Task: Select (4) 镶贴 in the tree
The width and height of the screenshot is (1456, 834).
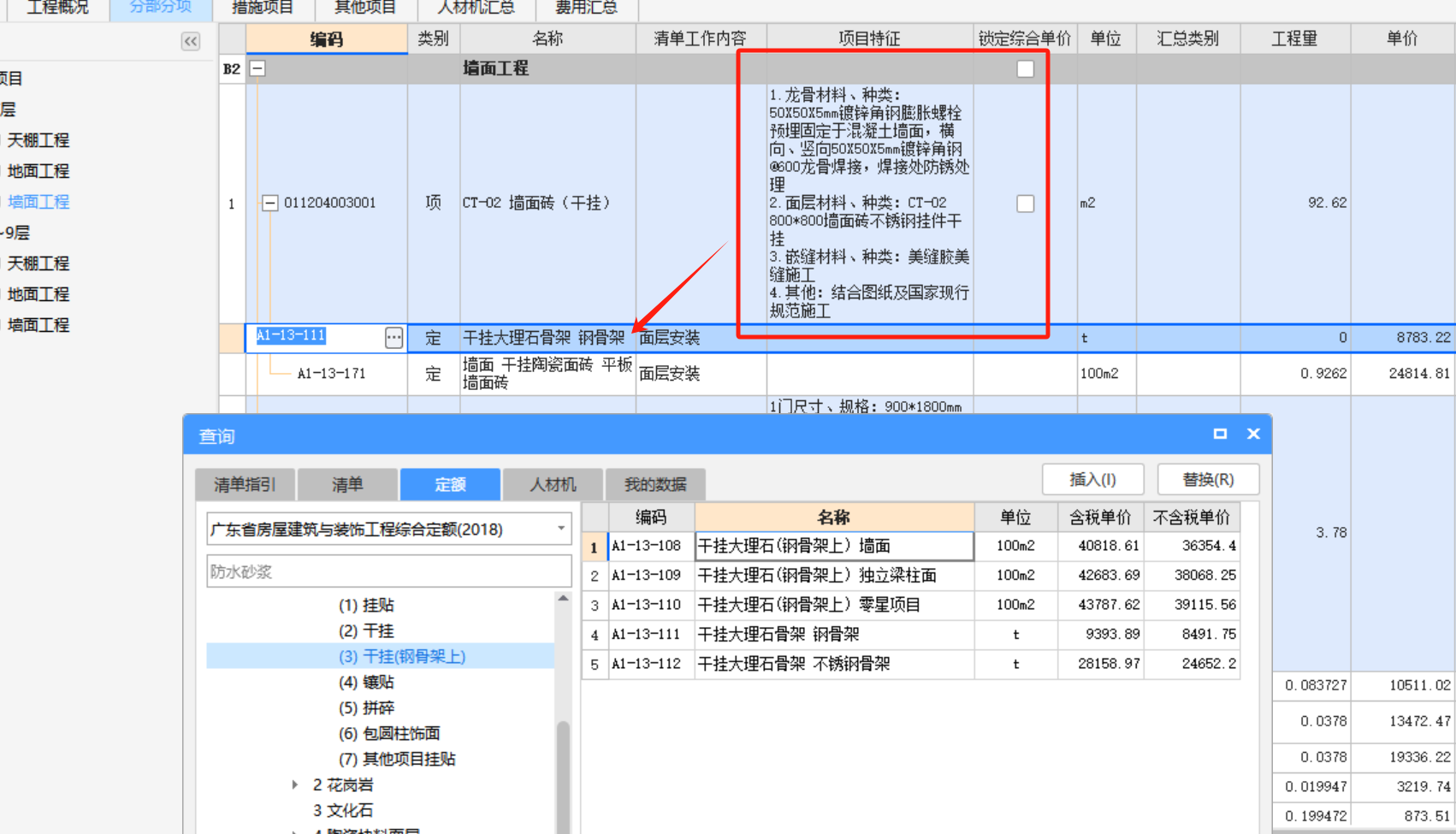Action: coord(366,682)
